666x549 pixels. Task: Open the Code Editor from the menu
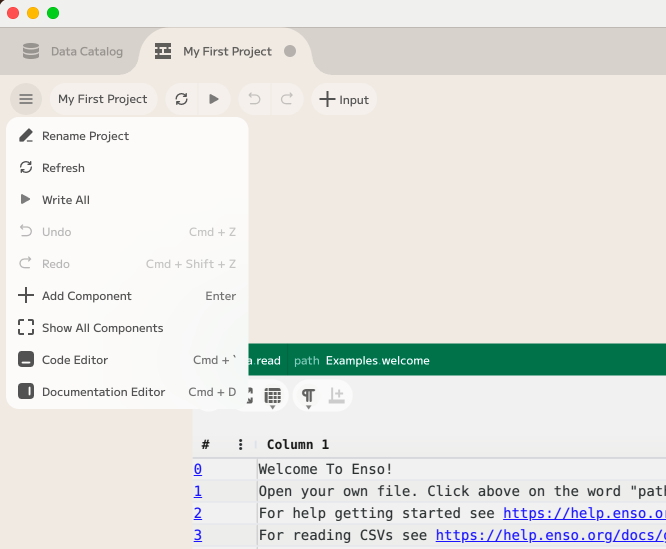(127, 360)
